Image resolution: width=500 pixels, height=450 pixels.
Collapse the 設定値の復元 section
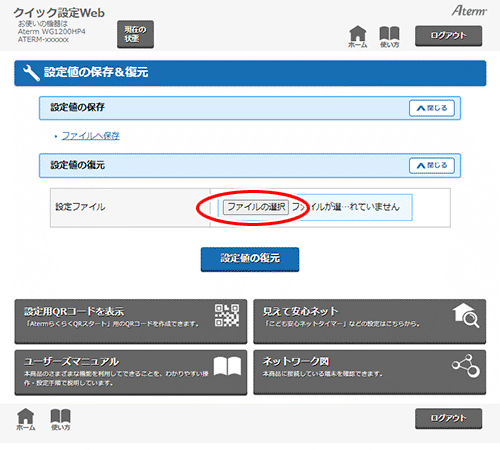coord(432,165)
